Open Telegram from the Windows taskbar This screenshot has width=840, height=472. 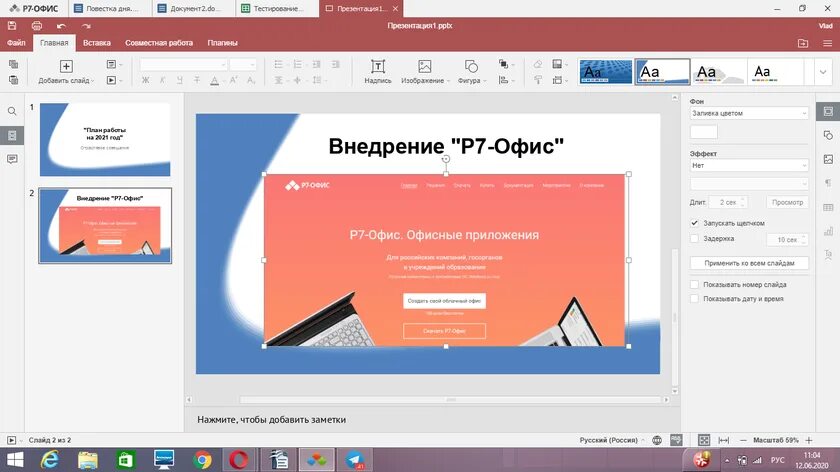pyautogui.click(x=354, y=460)
